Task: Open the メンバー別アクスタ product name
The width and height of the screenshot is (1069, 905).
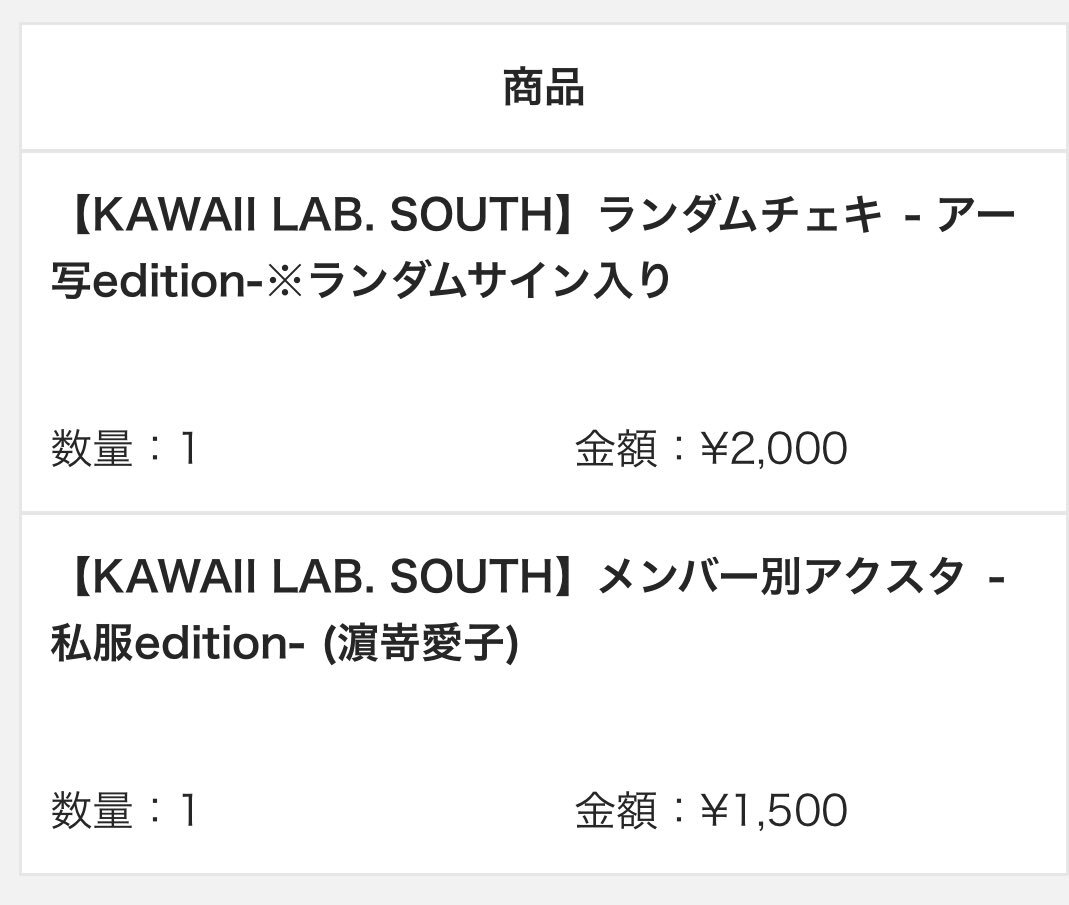Action: coord(780,578)
